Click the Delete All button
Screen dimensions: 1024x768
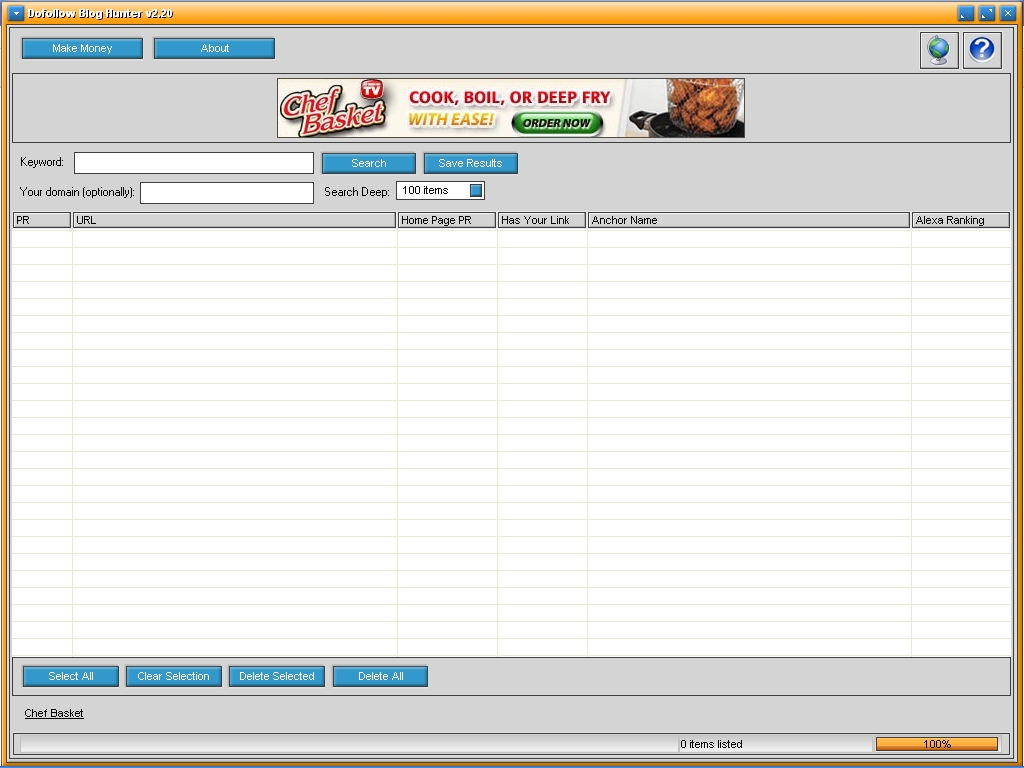point(380,677)
